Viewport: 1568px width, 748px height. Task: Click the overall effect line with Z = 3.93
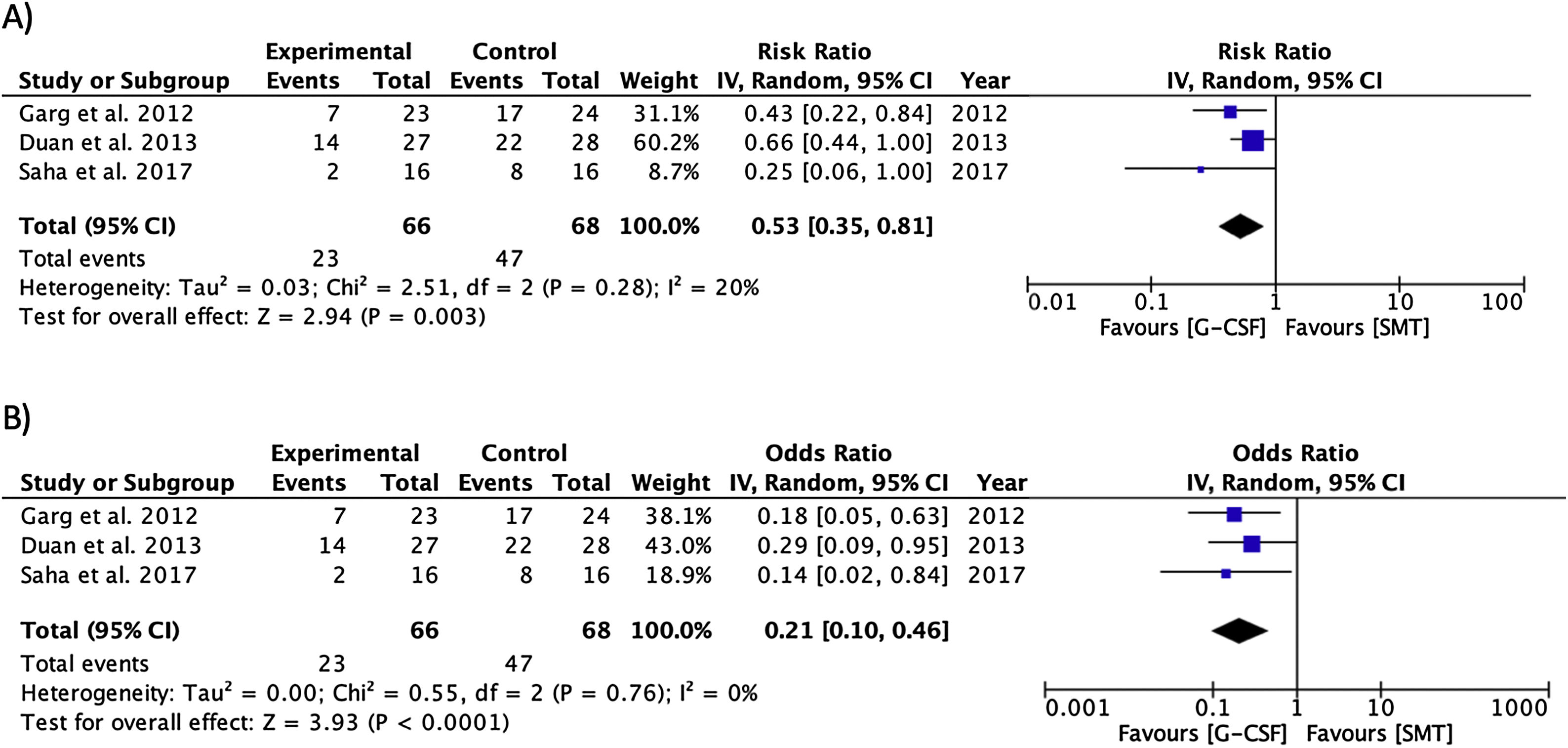(x=265, y=722)
